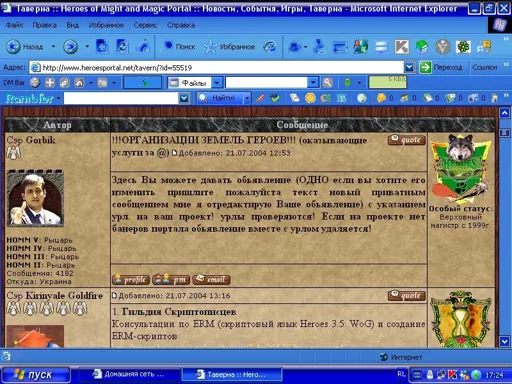The height and width of the screenshot is (384, 512).
Task: Open the Найти! button dropdown arrow
Action: 247,98
